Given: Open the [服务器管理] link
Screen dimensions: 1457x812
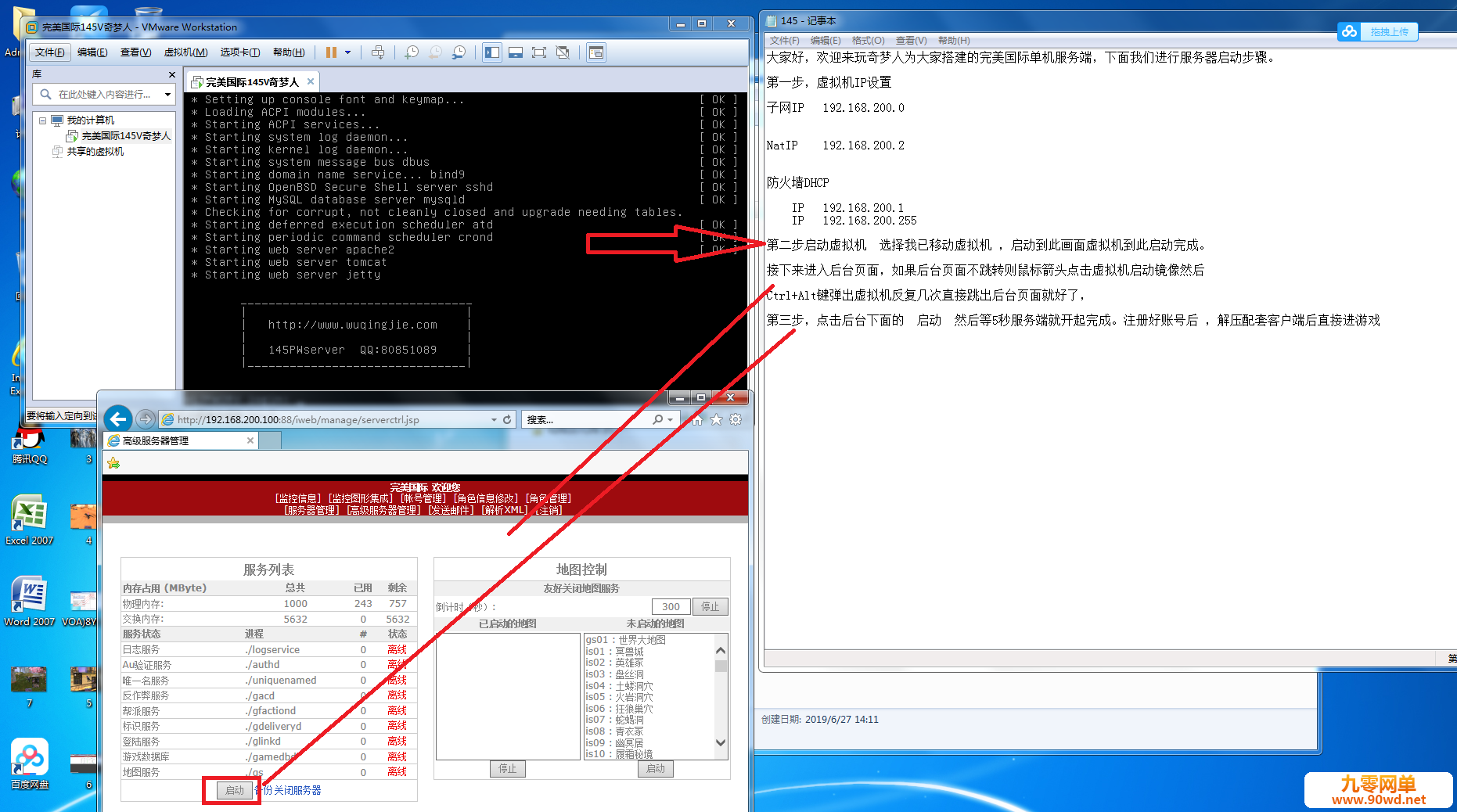Looking at the screenshot, I should [x=311, y=510].
